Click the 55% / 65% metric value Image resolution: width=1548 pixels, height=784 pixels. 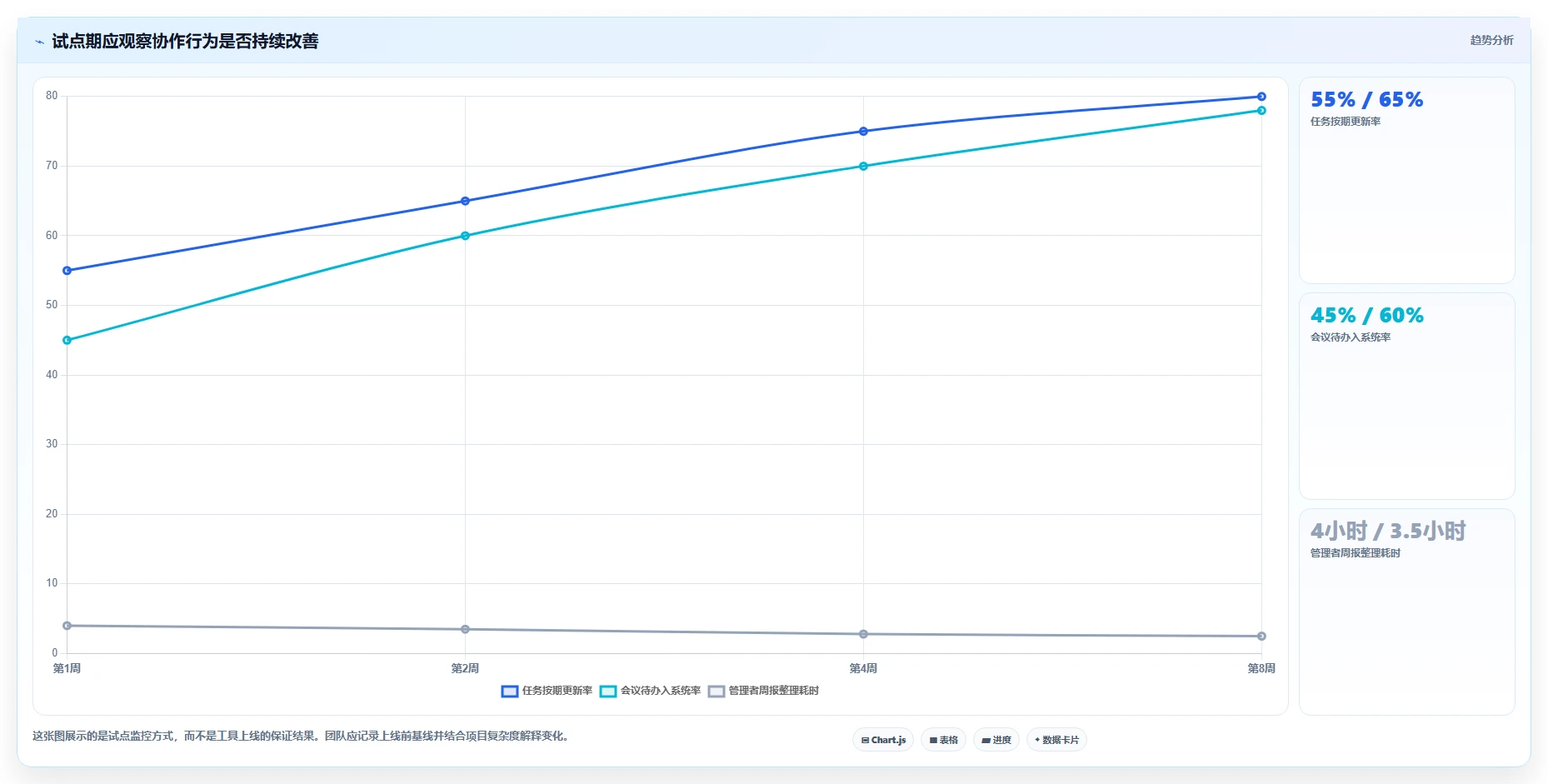1366,100
